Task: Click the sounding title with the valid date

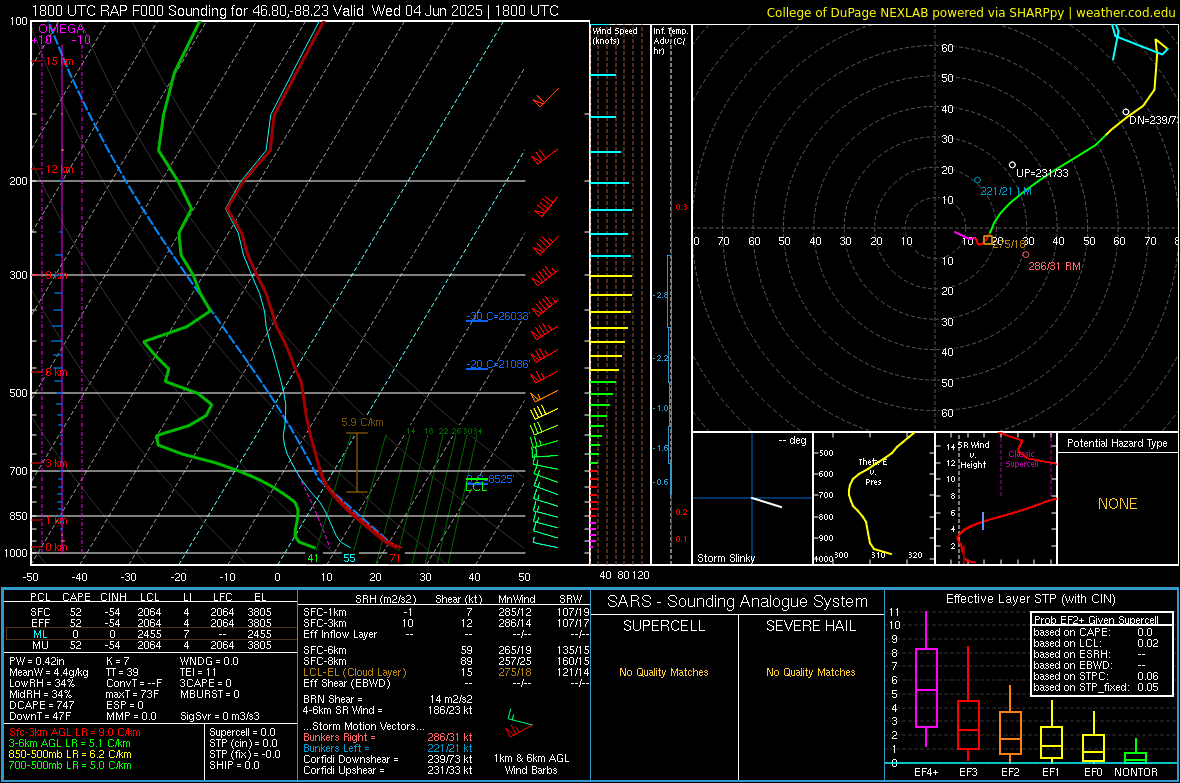Action: [x=295, y=11]
